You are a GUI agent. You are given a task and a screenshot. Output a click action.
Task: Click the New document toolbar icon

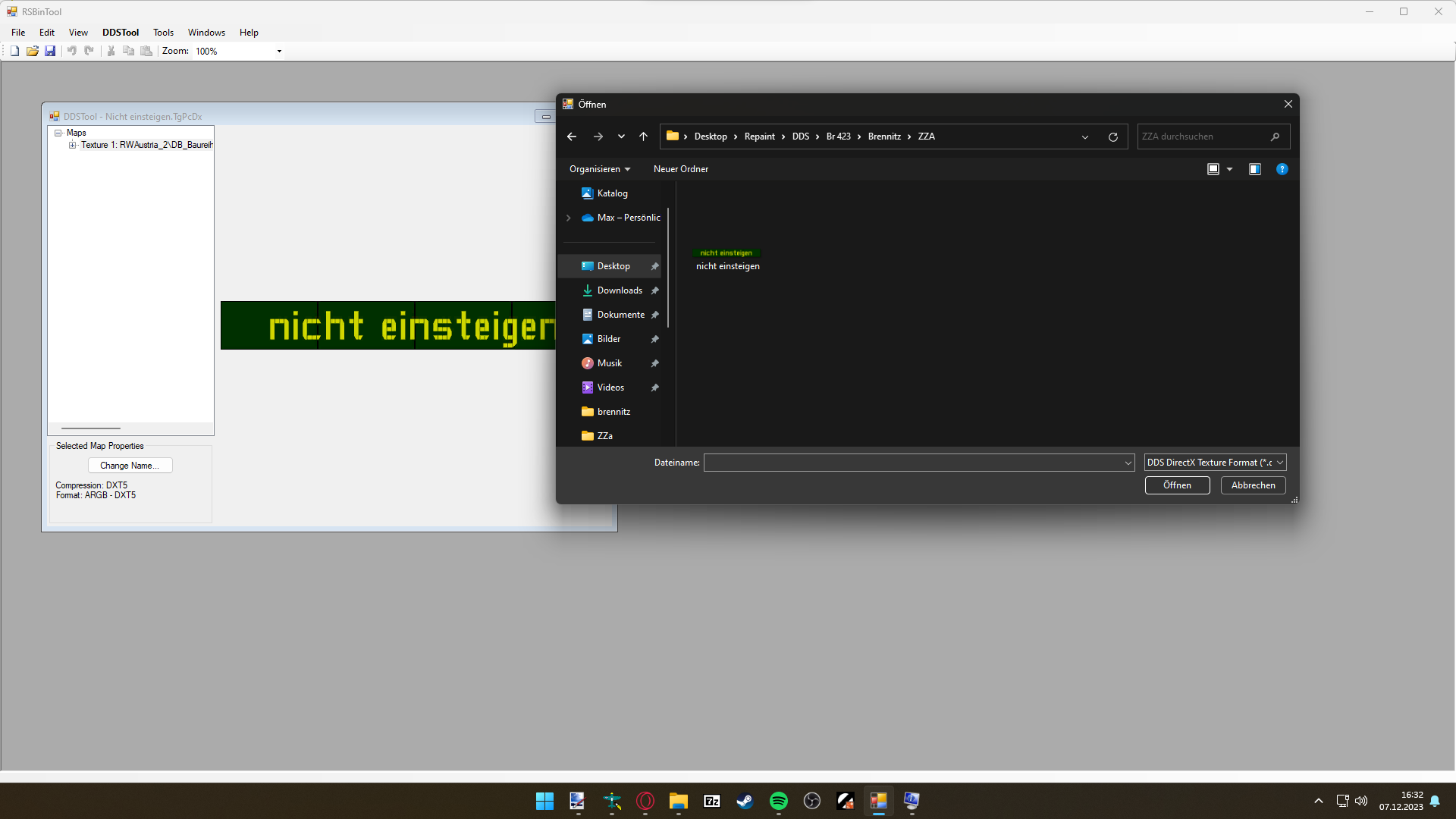point(14,51)
